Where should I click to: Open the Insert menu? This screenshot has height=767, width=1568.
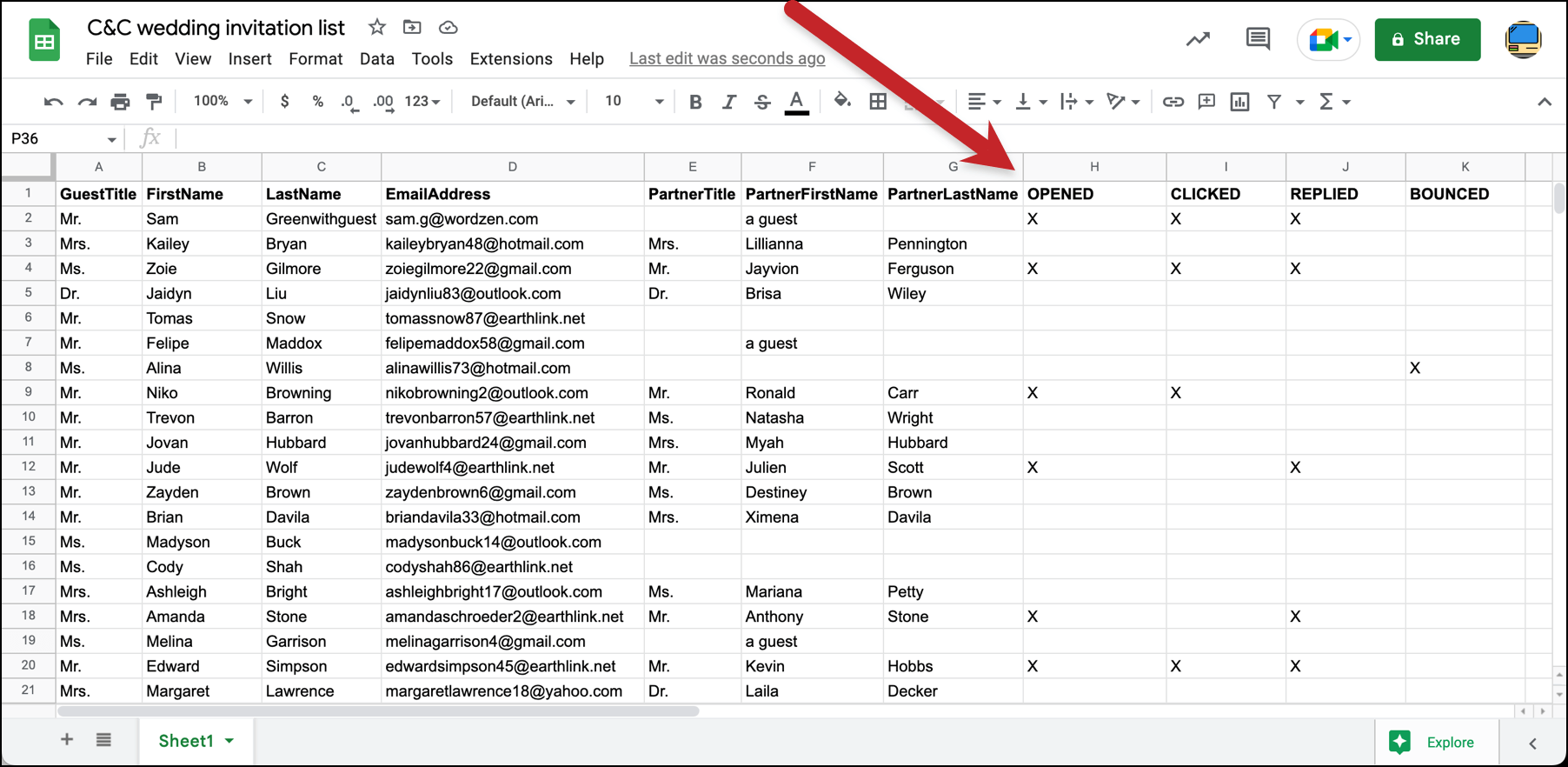[x=250, y=59]
